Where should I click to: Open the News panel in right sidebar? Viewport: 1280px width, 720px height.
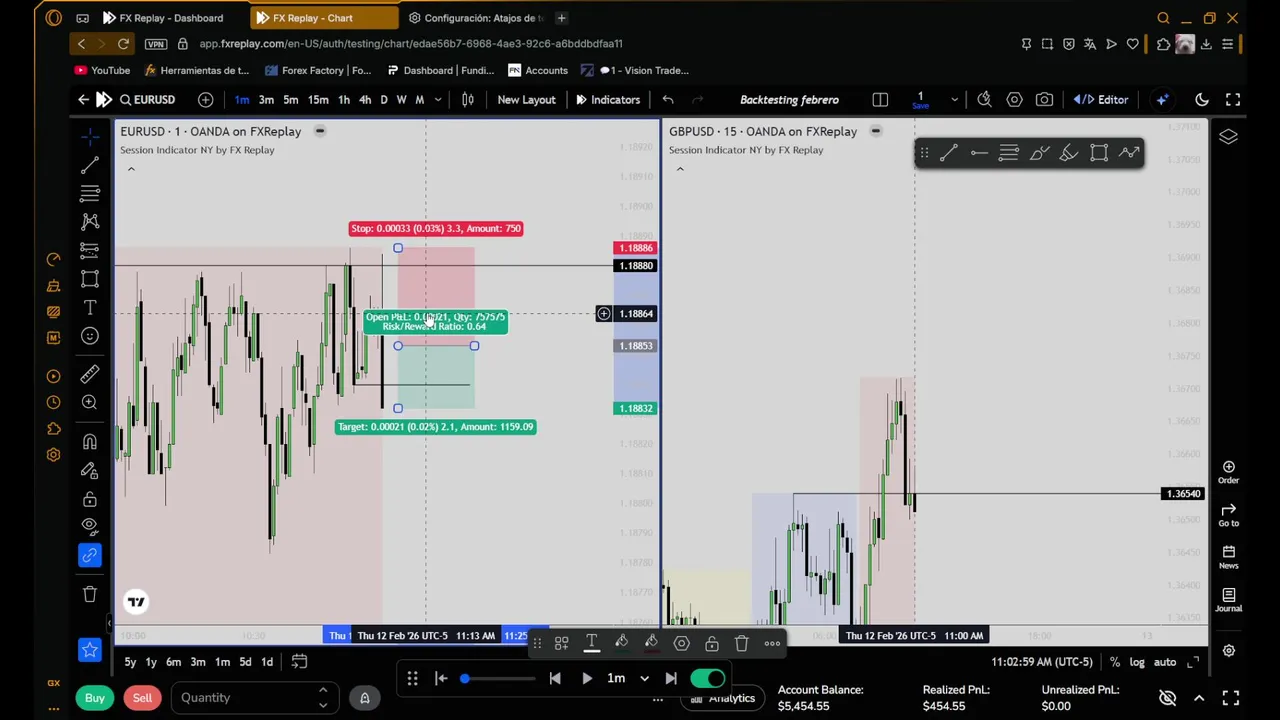[x=1228, y=557]
